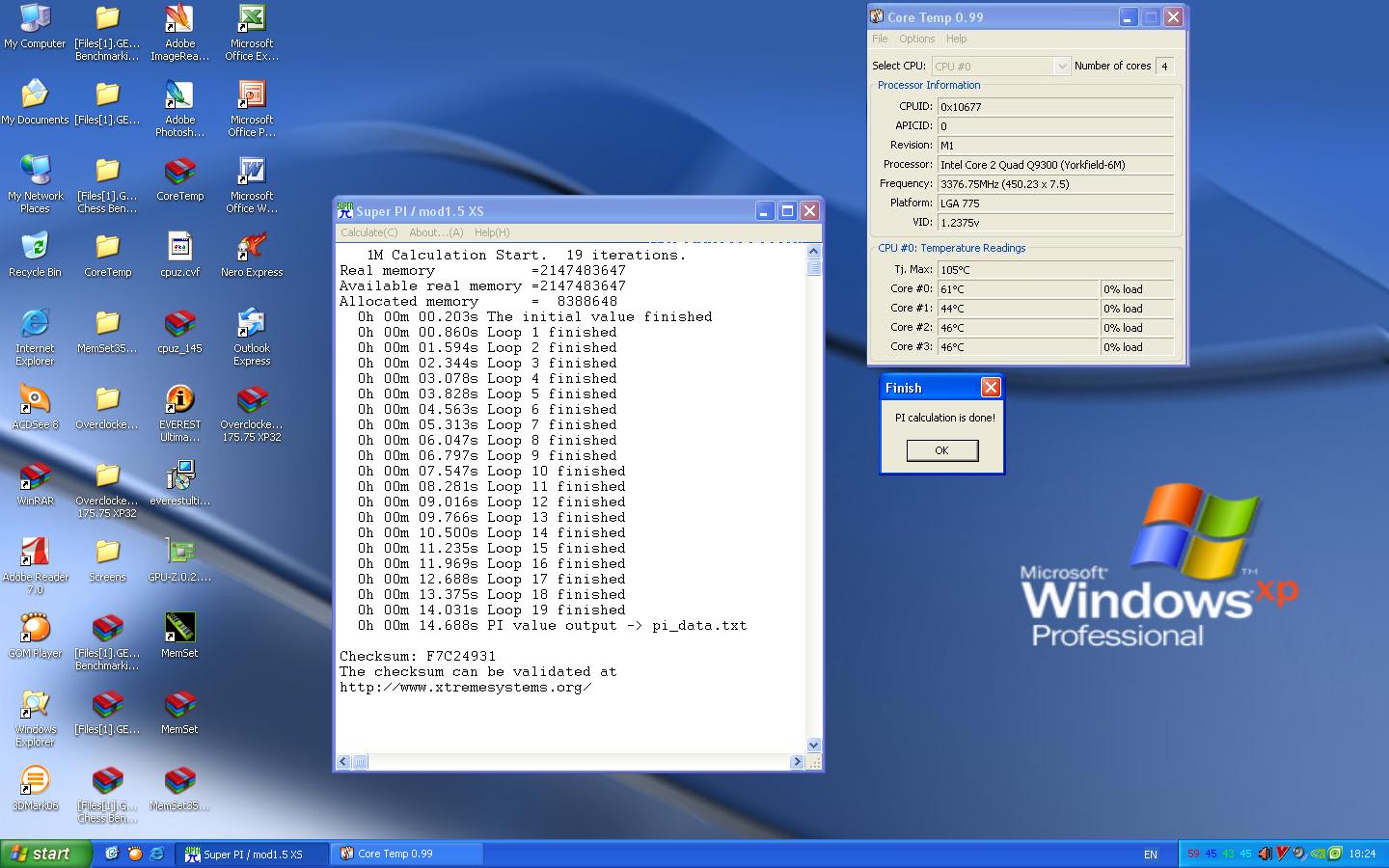Viewport: 1389px width, 868px height.
Task: Open Options menu in Core Temp
Action: point(916,39)
